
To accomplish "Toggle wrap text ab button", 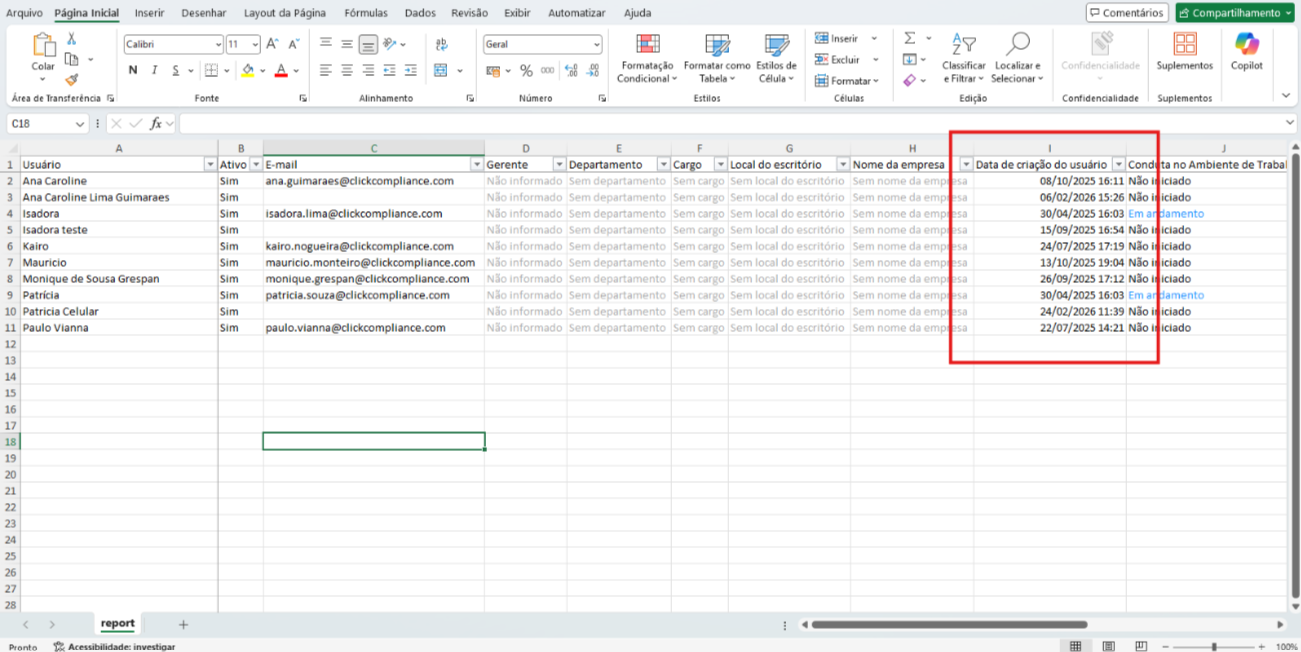I will pos(441,44).
